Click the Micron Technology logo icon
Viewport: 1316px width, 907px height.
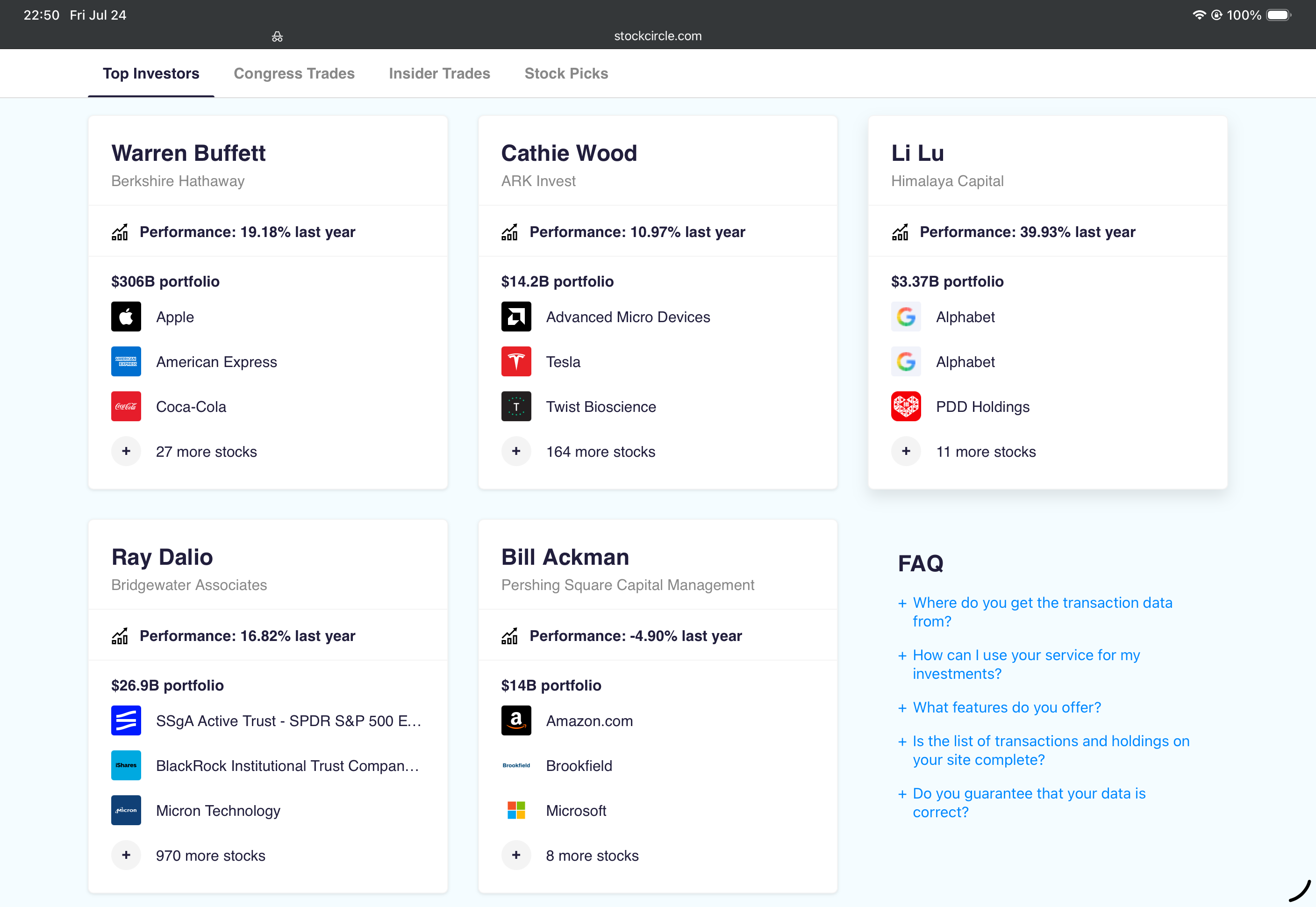[x=126, y=810]
